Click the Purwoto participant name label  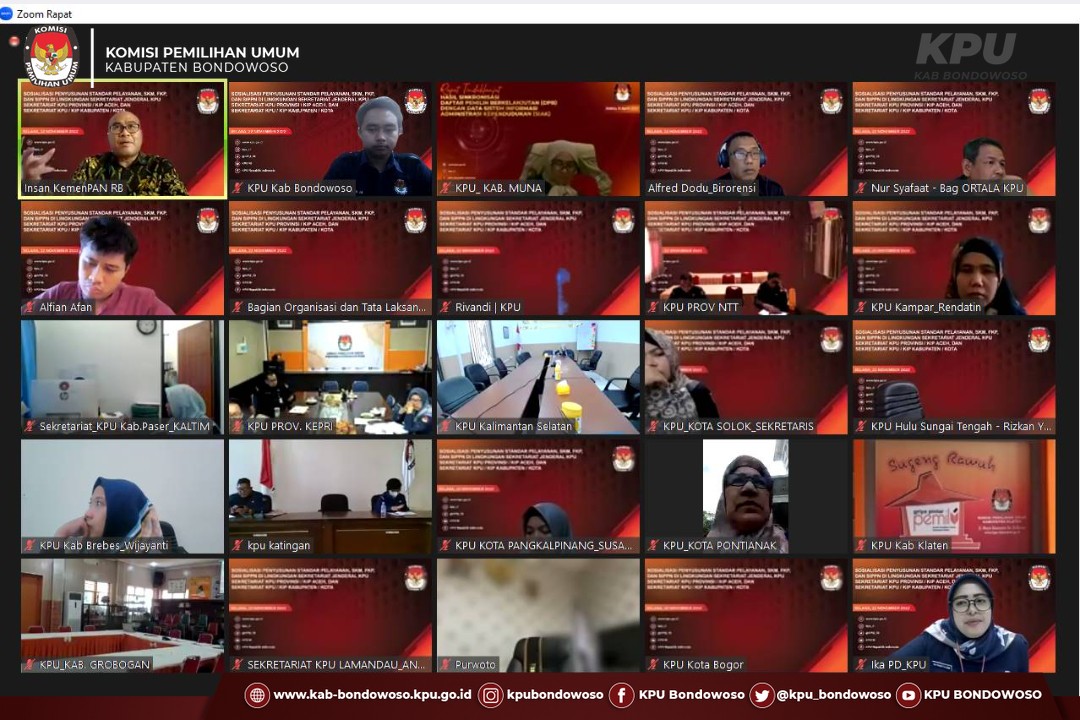pos(475,665)
